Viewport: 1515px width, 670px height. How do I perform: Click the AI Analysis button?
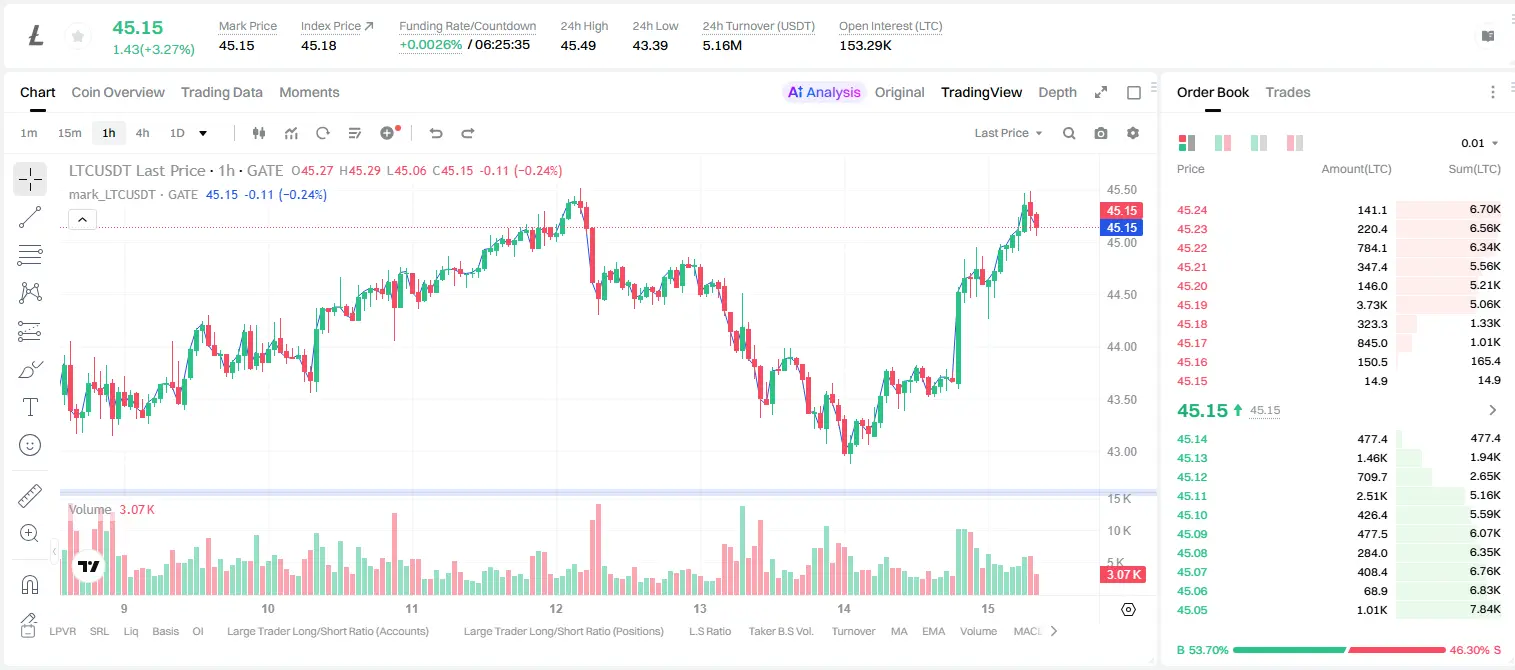pyautogui.click(x=824, y=92)
